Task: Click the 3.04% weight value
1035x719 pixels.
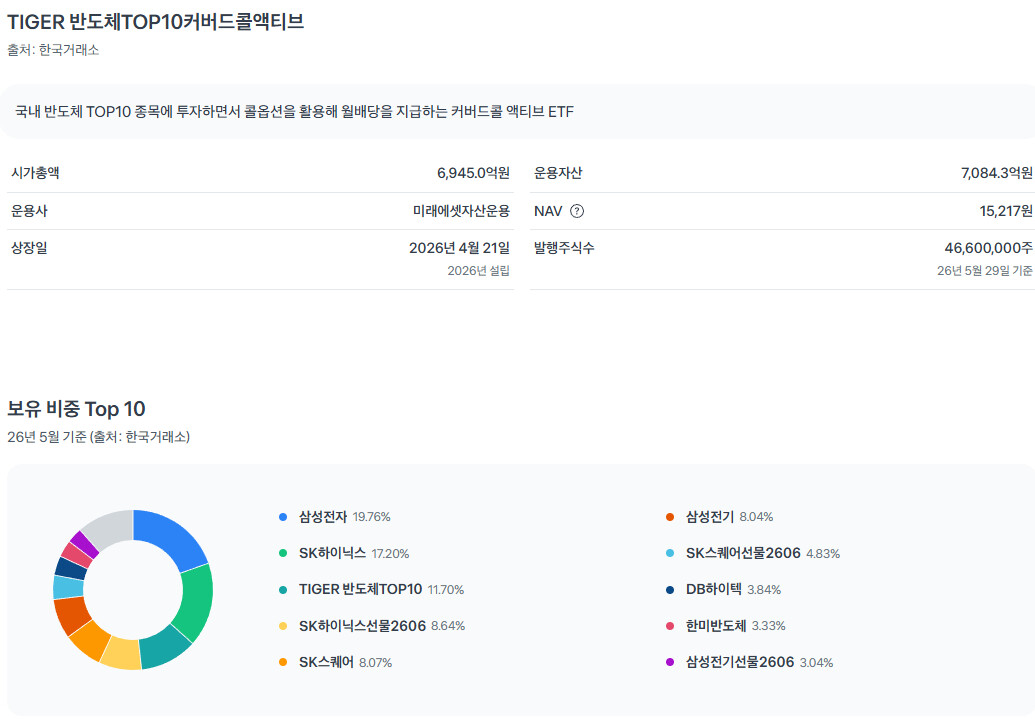Action: coord(817,663)
